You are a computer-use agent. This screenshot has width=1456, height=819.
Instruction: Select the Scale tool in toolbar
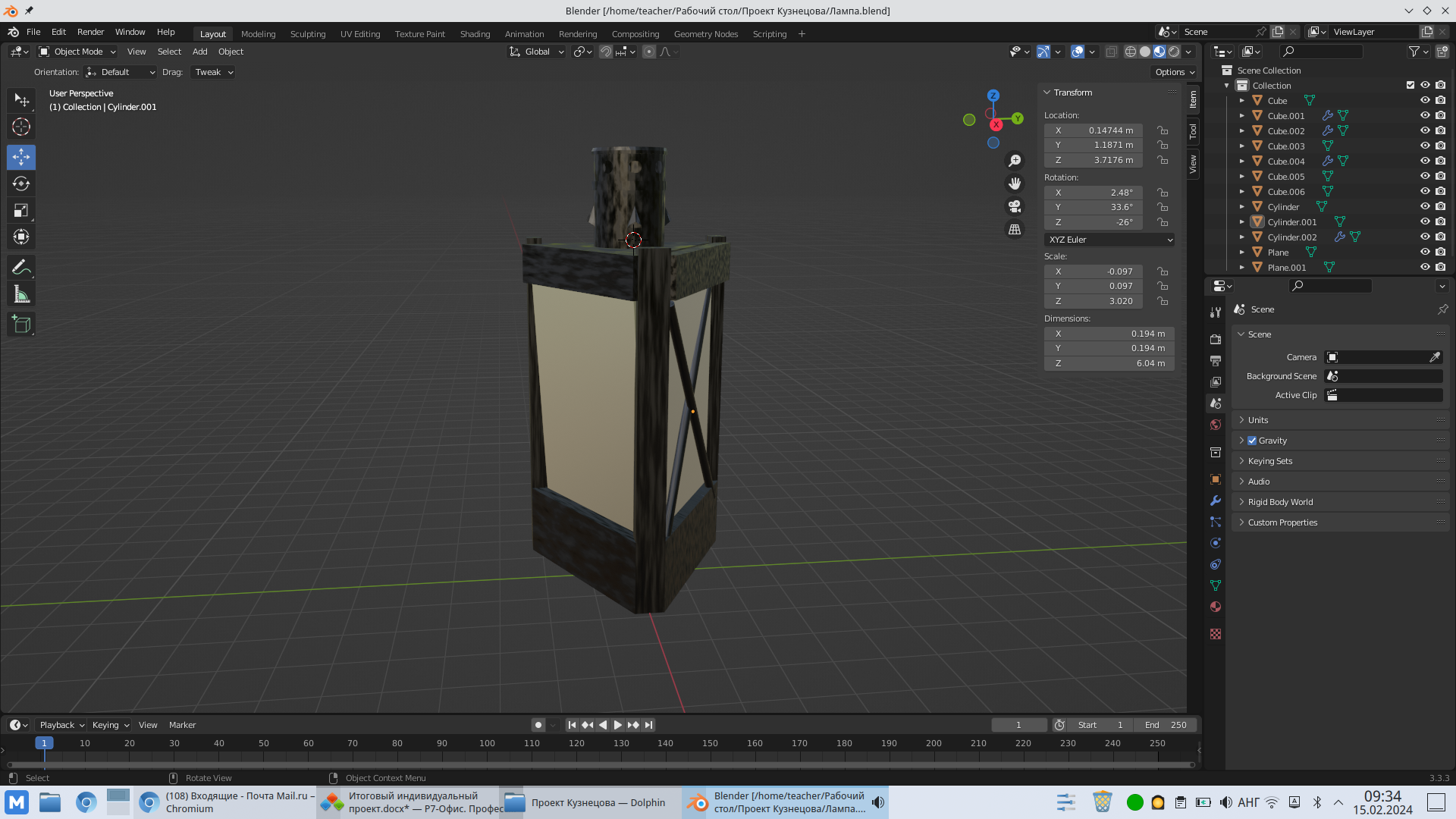pyautogui.click(x=21, y=210)
